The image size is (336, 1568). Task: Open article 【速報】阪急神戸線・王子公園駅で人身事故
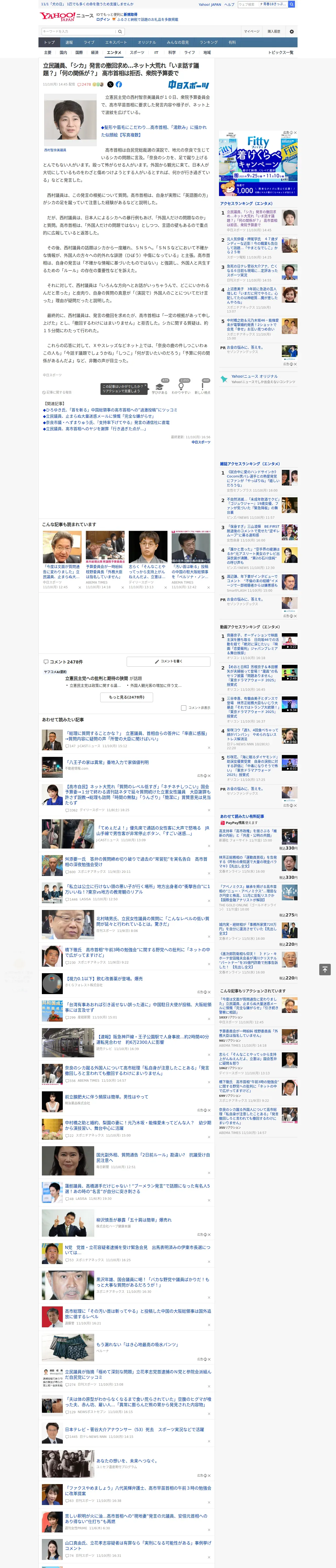153,1039
